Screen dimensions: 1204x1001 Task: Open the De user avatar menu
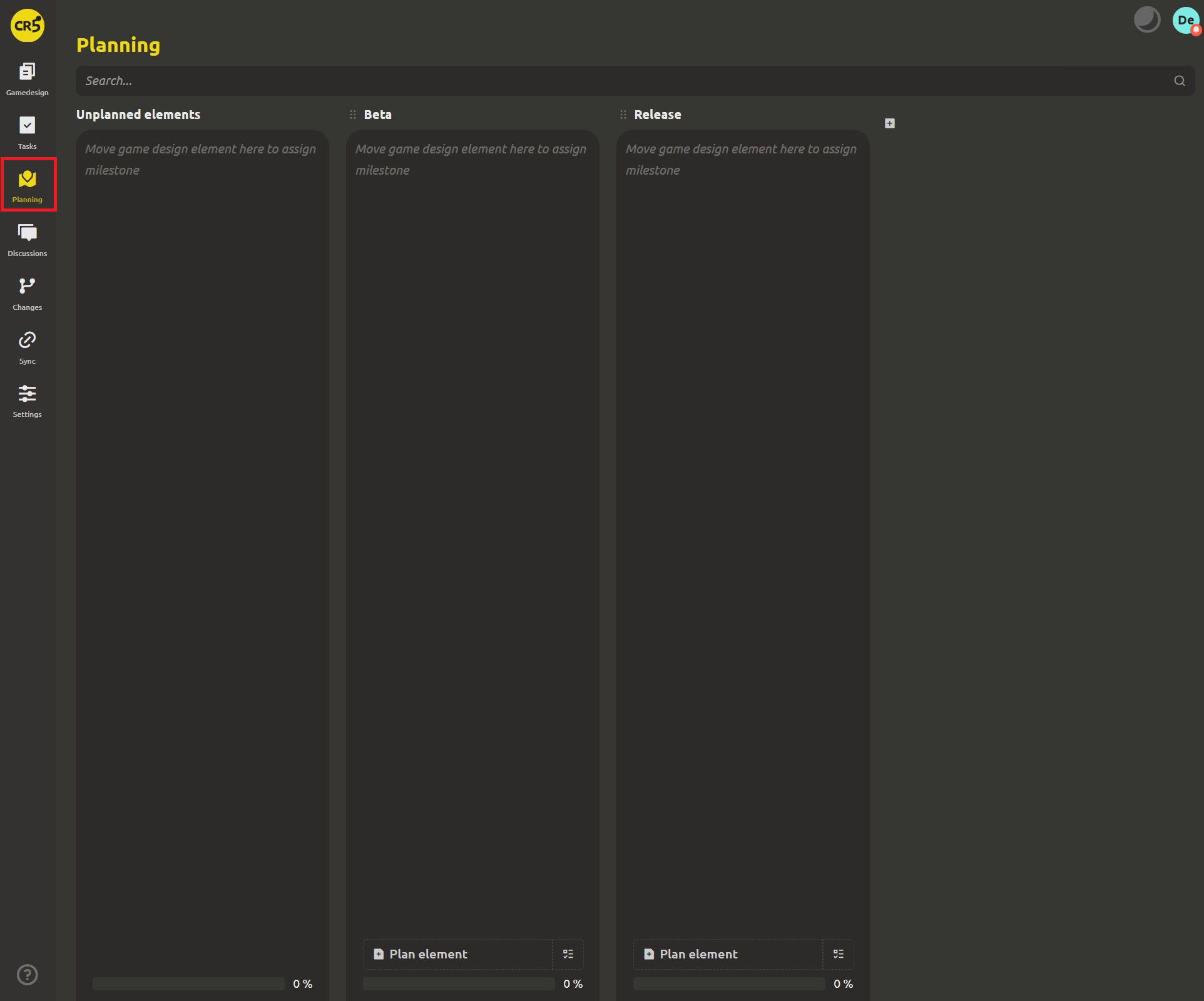point(1186,20)
